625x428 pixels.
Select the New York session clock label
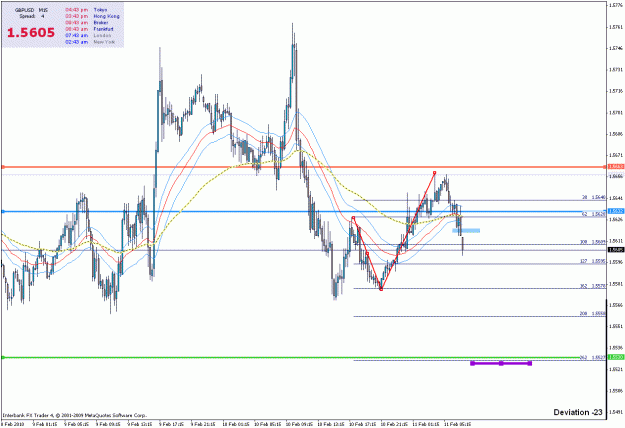pos(104,42)
